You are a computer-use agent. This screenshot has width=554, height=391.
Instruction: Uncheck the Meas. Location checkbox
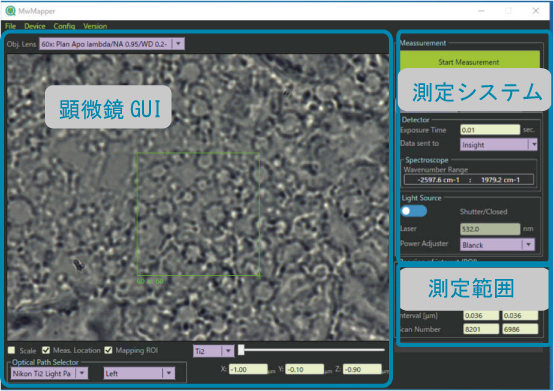(x=46, y=350)
